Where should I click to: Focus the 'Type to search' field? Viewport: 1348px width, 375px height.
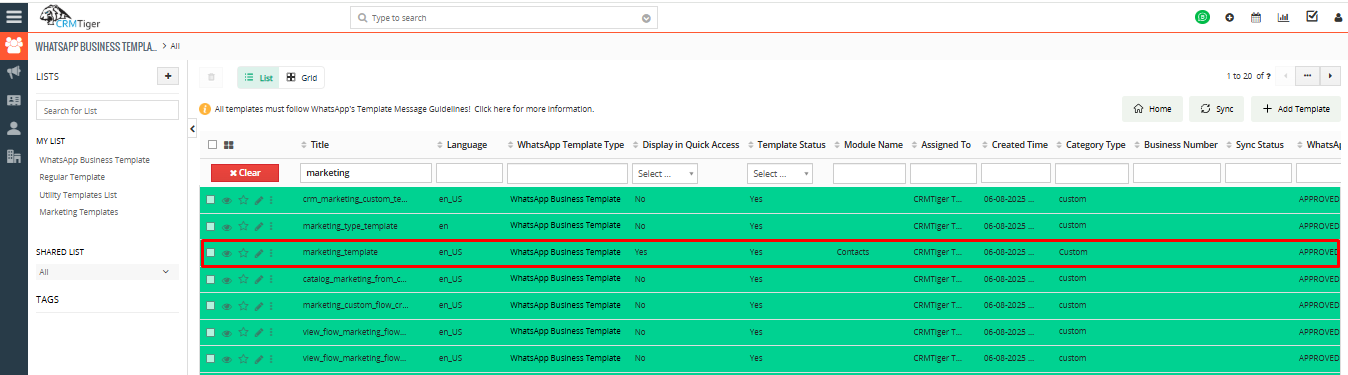click(x=504, y=18)
